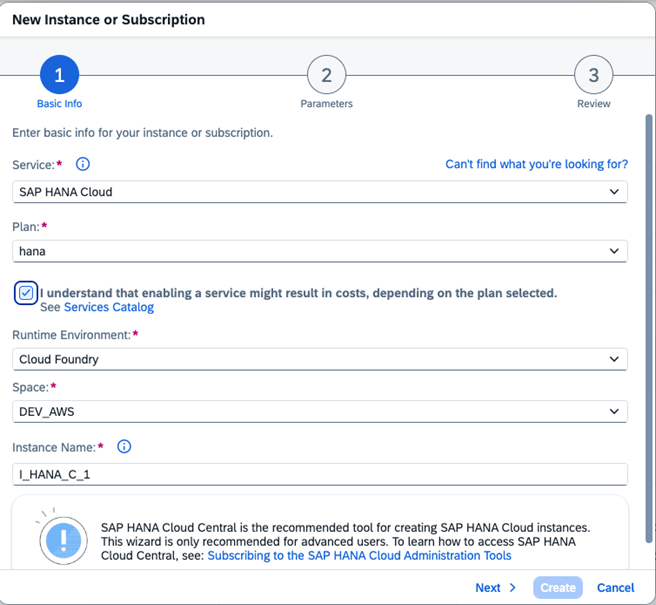Click the Instance Name input field
Image resolution: width=656 pixels, height=605 pixels.
(322, 474)
